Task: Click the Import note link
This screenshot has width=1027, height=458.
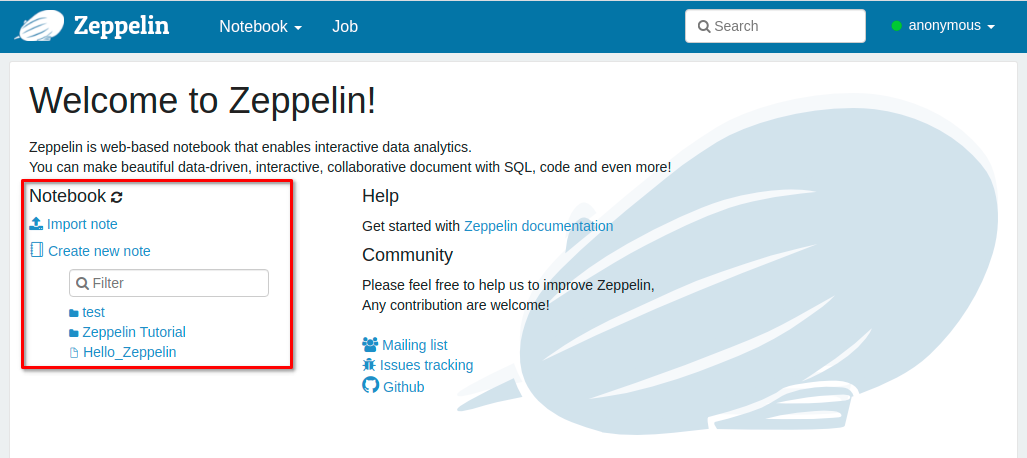Action: tap(82, 224)
